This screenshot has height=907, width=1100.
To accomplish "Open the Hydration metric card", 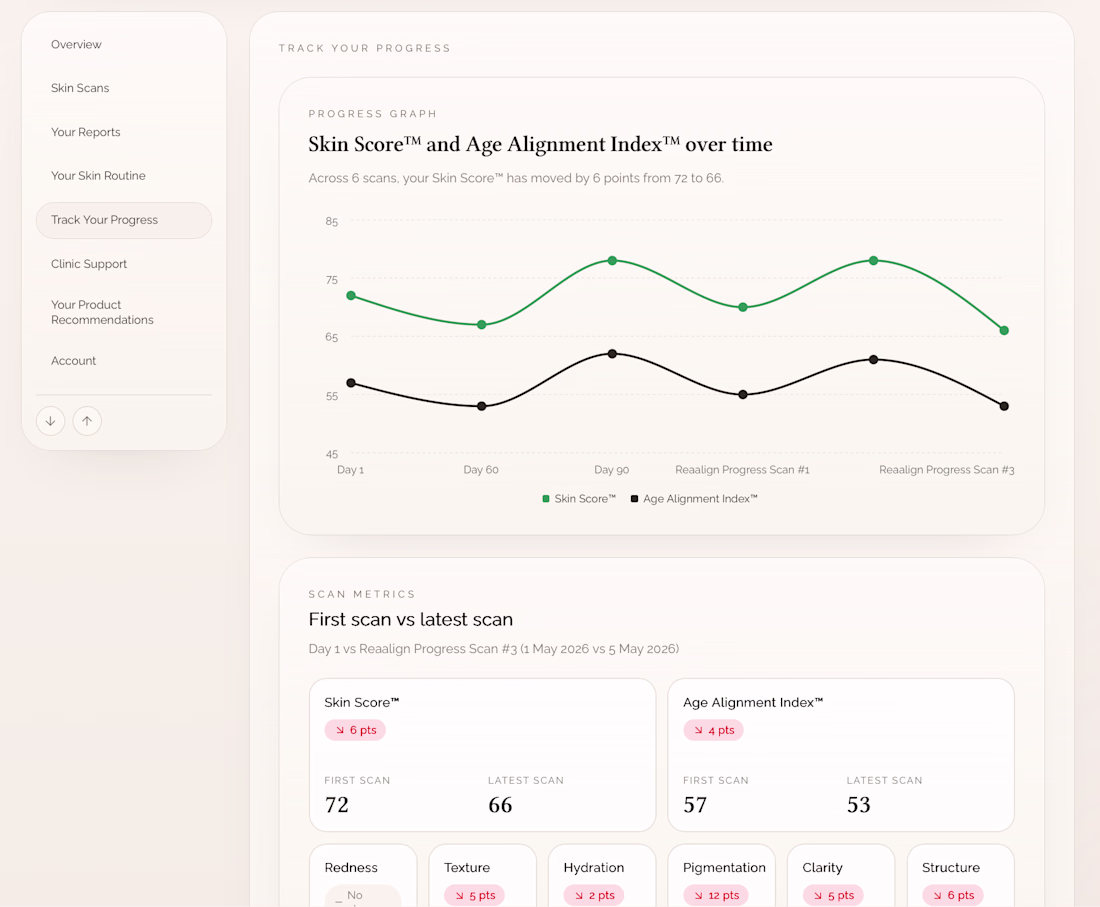I will (602, 875).
